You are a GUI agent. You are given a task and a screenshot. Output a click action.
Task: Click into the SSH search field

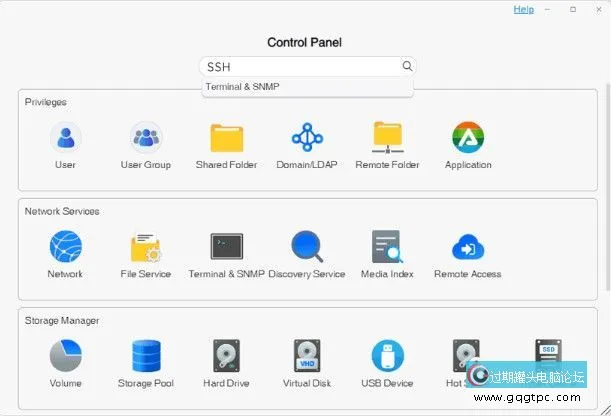299,67
